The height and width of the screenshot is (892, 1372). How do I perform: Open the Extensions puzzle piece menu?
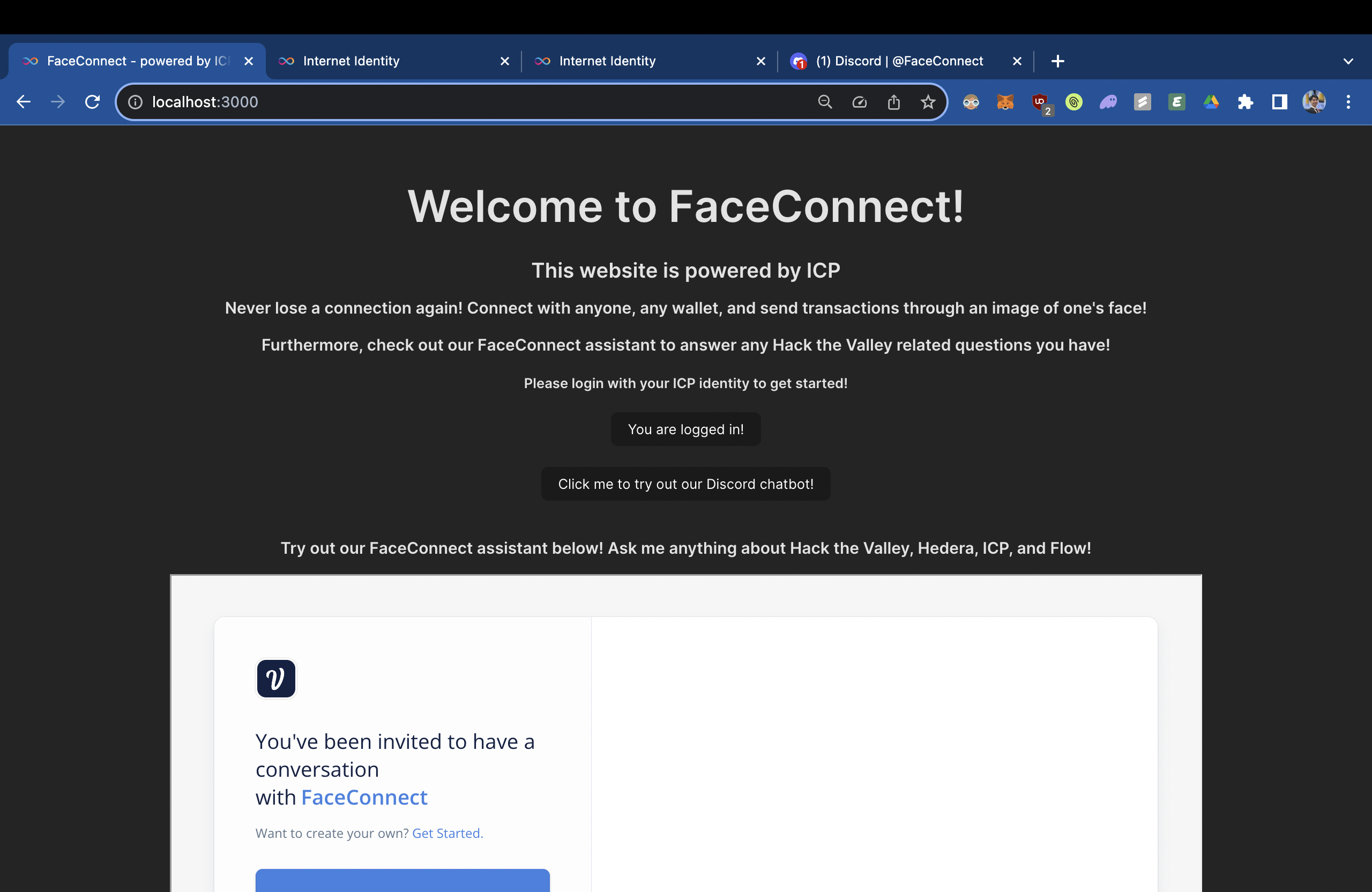pyautogui.click(x=1245, y=102)
